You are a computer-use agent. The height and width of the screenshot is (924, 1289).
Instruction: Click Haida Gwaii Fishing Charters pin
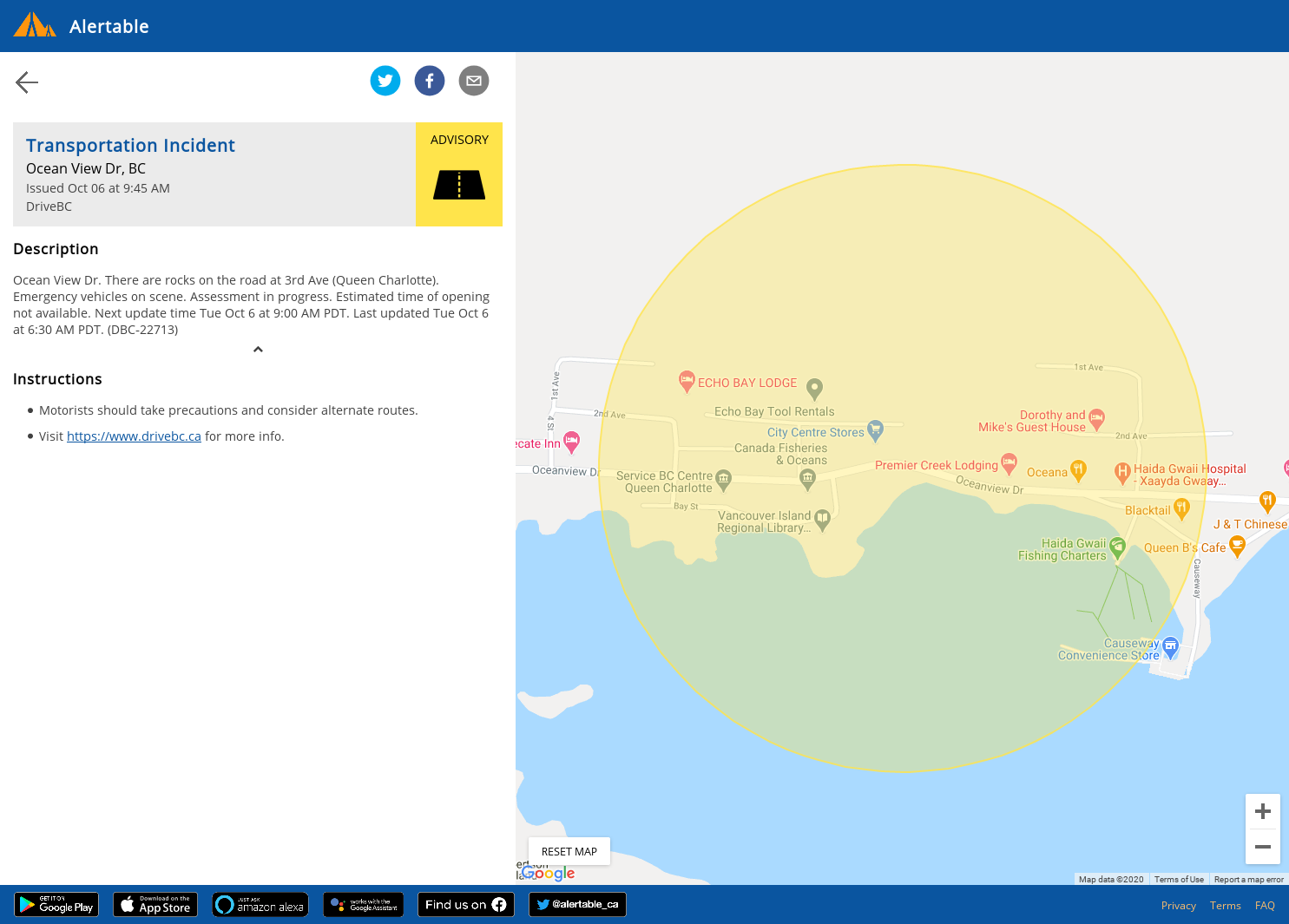[x=1117, y=547]
